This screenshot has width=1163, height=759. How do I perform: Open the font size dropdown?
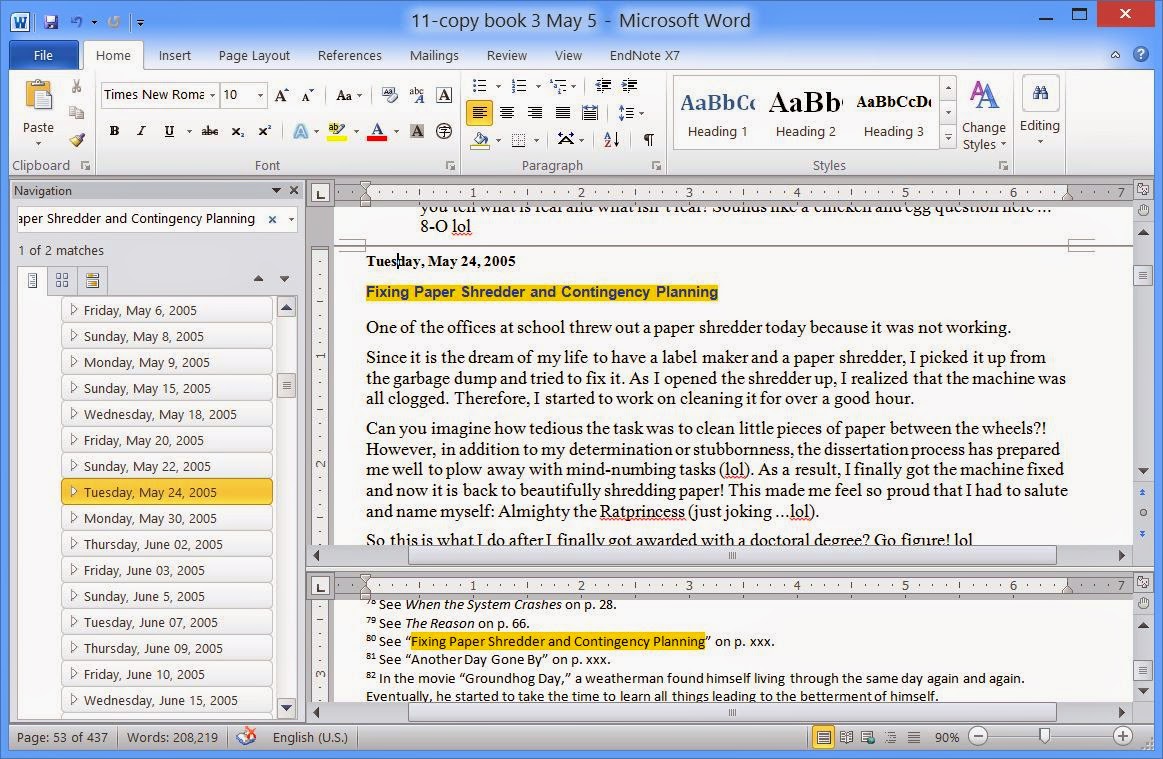coord(260,95)
